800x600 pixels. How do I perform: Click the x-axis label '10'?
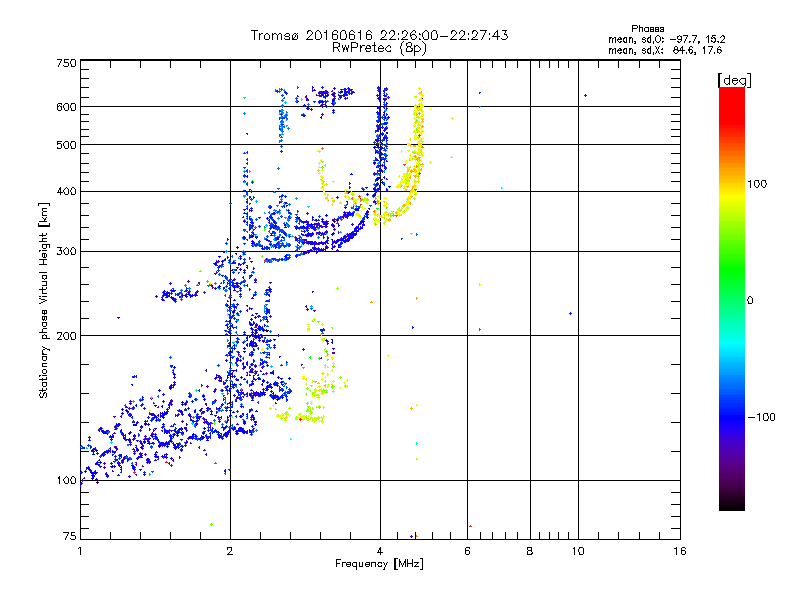tap(578, 551)
